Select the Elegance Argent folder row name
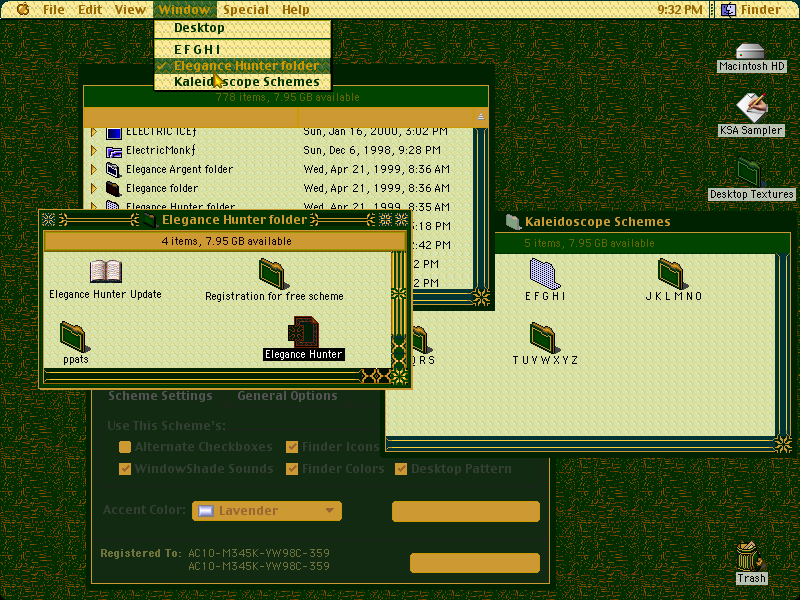This screenshot has height=600, width=800. click(179, 169)
